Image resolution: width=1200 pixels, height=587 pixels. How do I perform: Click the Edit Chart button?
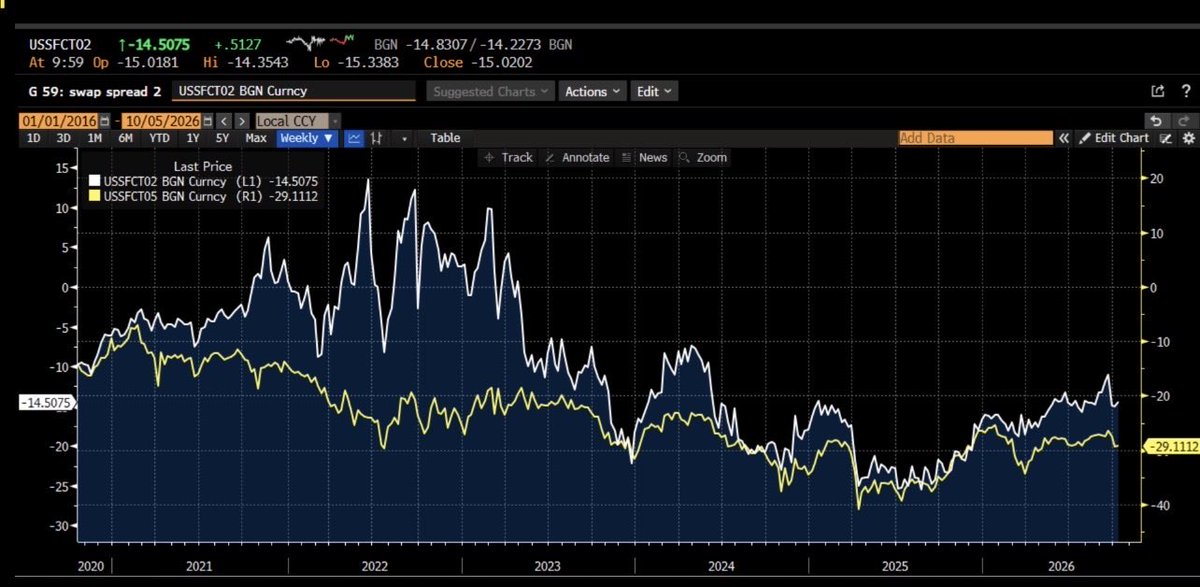tap(1114, 138)
